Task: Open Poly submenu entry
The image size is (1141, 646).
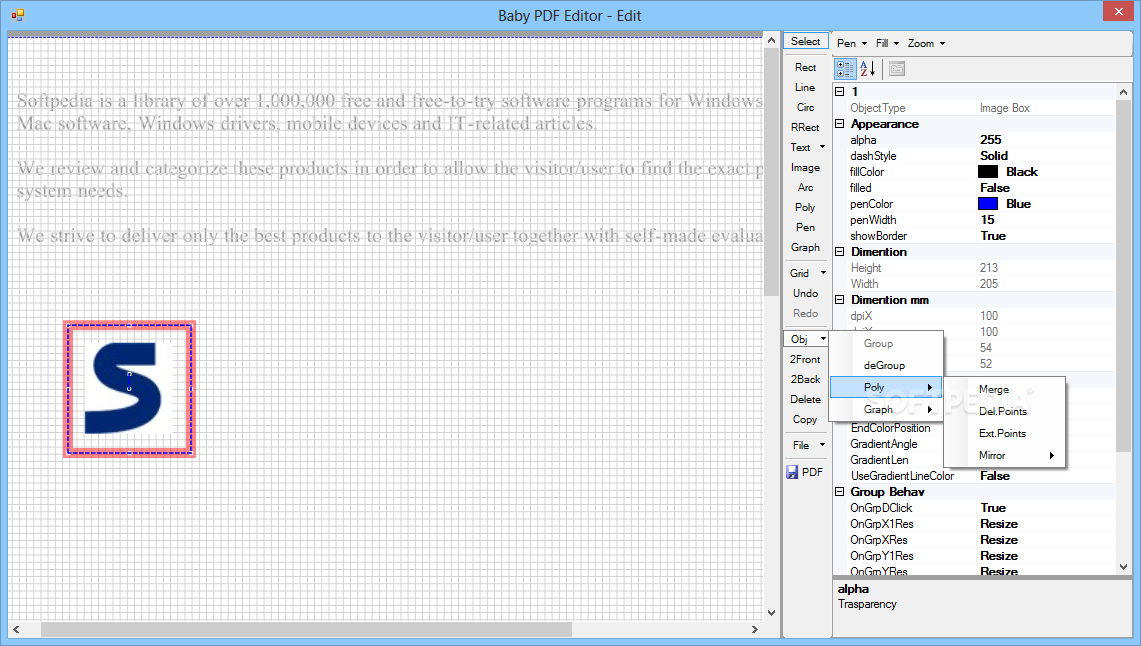Action: pyautogui.click(x=886, y=387)
